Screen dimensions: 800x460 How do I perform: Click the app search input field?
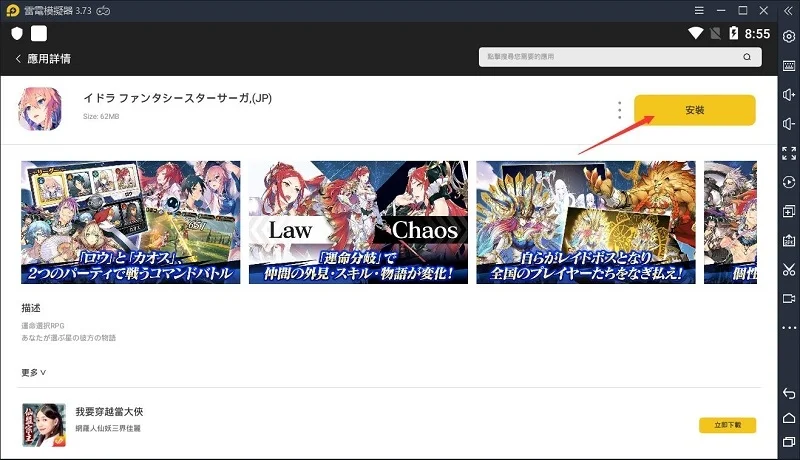pyautogui.click(x=620, y=57)
